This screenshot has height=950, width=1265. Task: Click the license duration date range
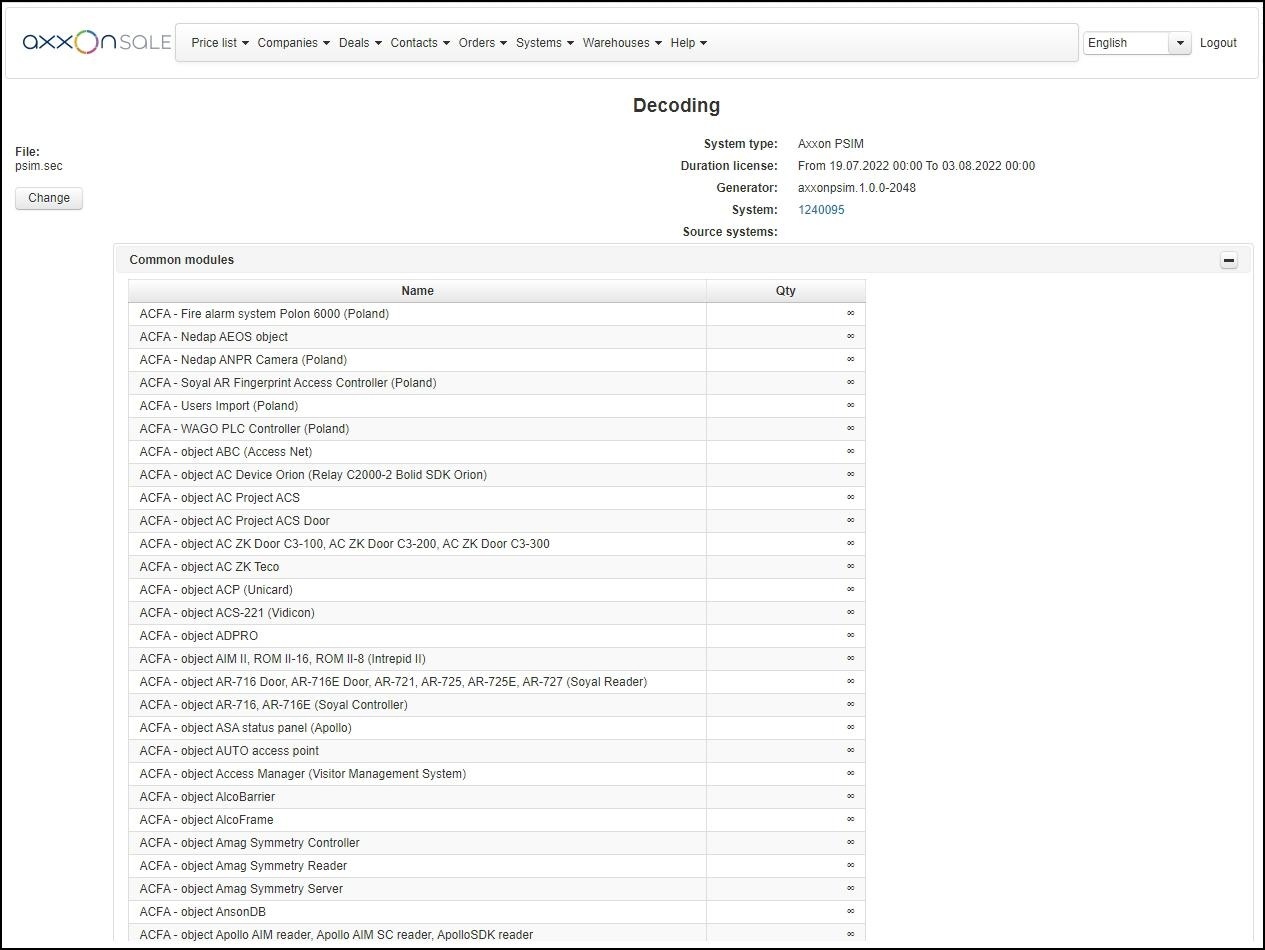pos(917,166)
